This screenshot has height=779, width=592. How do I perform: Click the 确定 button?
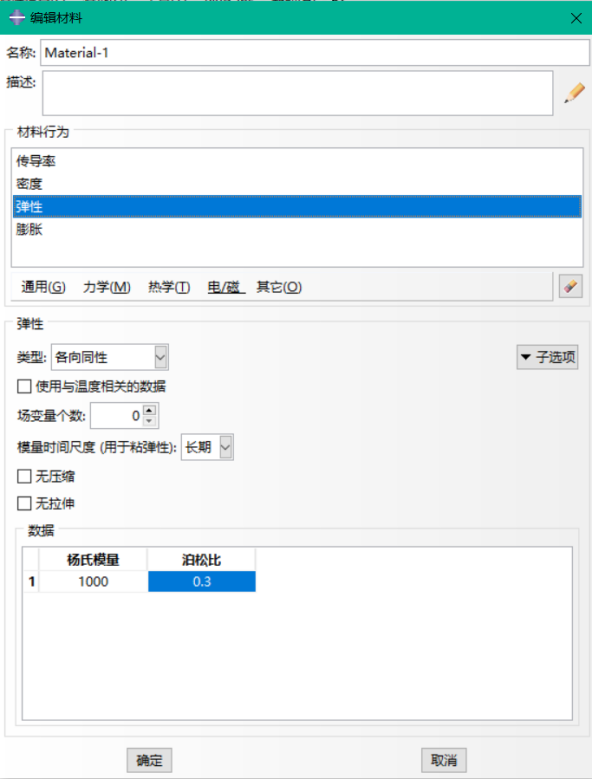click(149, 760)
